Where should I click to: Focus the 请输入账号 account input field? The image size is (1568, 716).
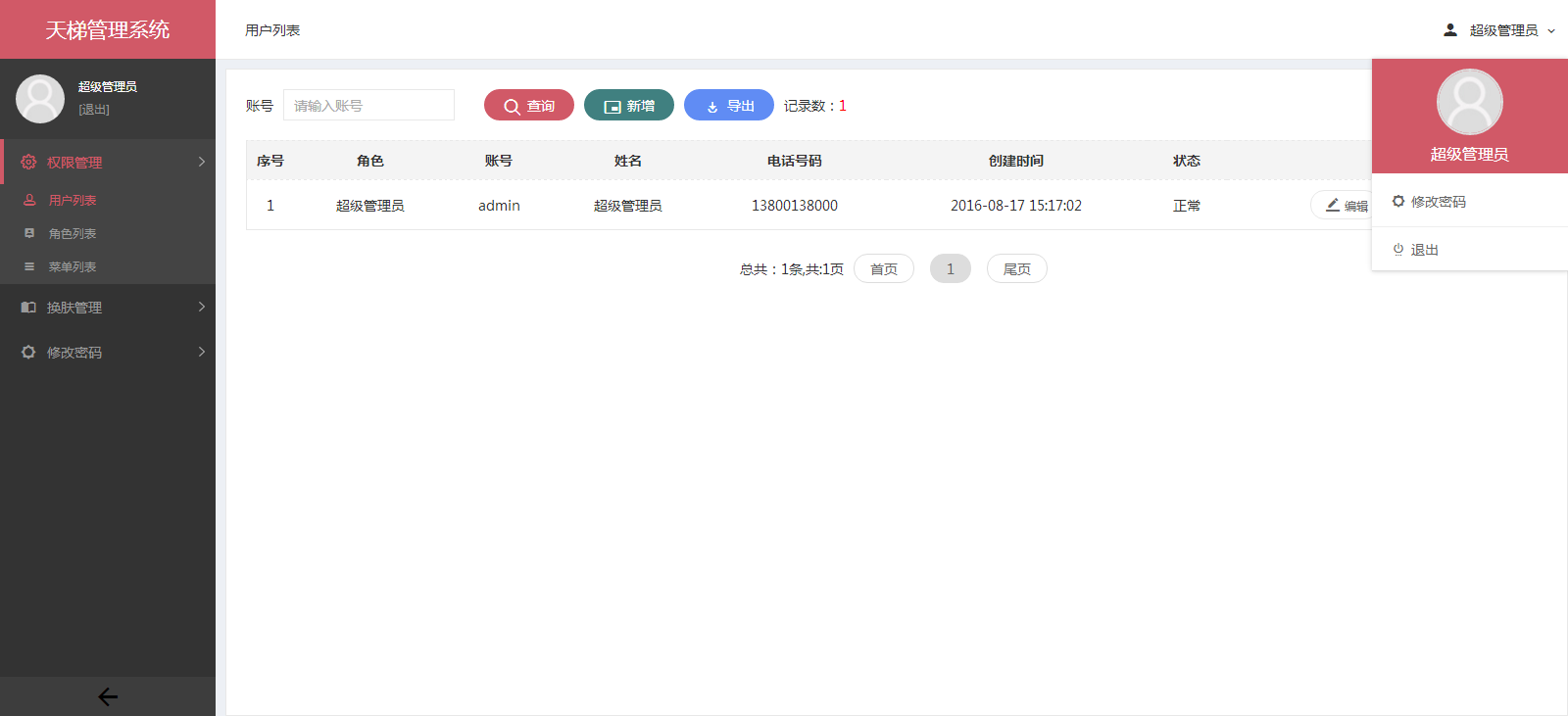point(368,105)
